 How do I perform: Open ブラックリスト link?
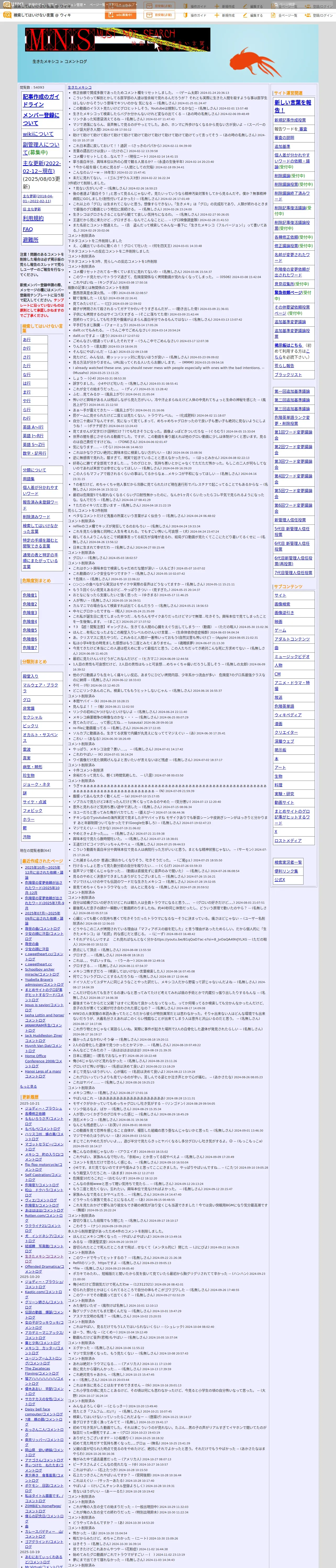pyautogui.click(x=288, y=375)
